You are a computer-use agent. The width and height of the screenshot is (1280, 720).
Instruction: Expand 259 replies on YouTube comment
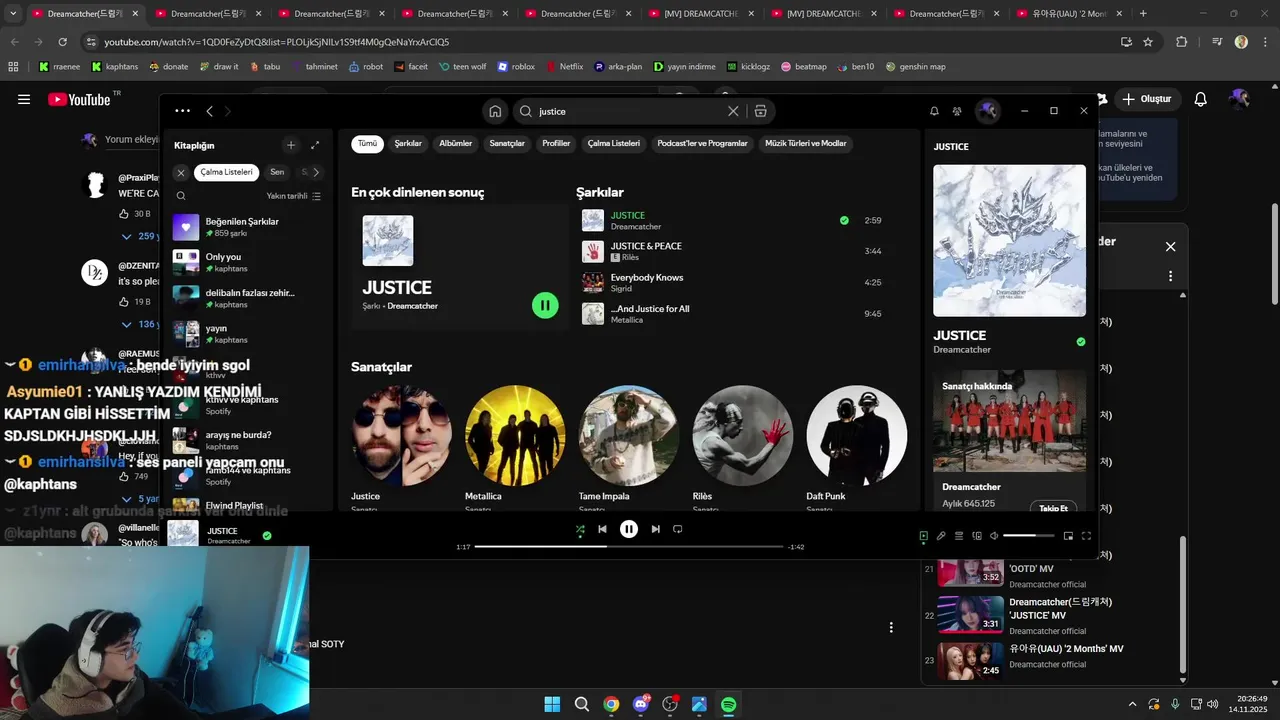point(138,236)
